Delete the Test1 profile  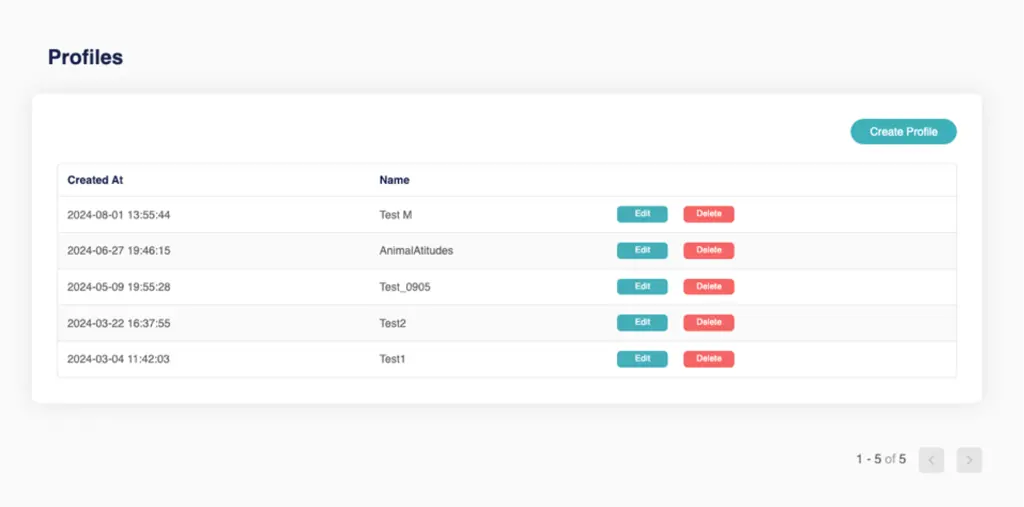[708, 359]
